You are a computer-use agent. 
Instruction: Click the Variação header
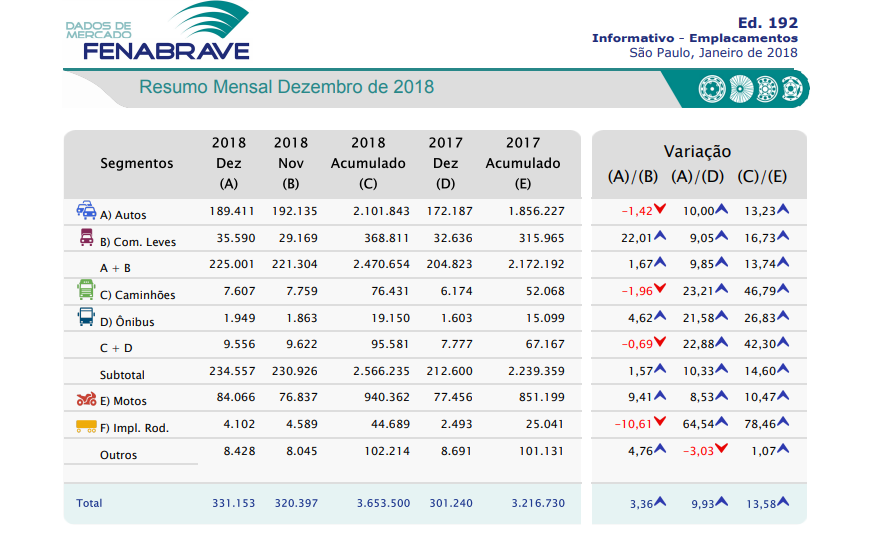pos(697,152)
